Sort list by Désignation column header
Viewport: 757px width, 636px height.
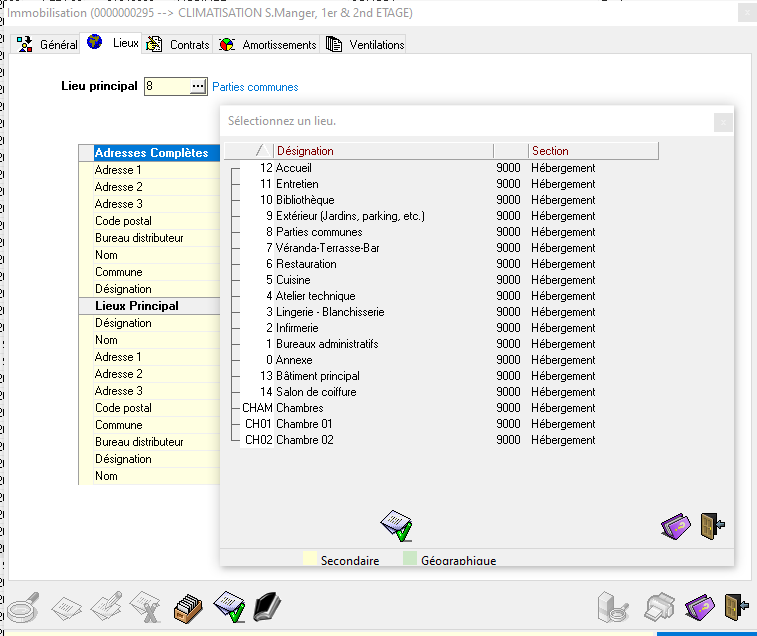pos(382,151)
